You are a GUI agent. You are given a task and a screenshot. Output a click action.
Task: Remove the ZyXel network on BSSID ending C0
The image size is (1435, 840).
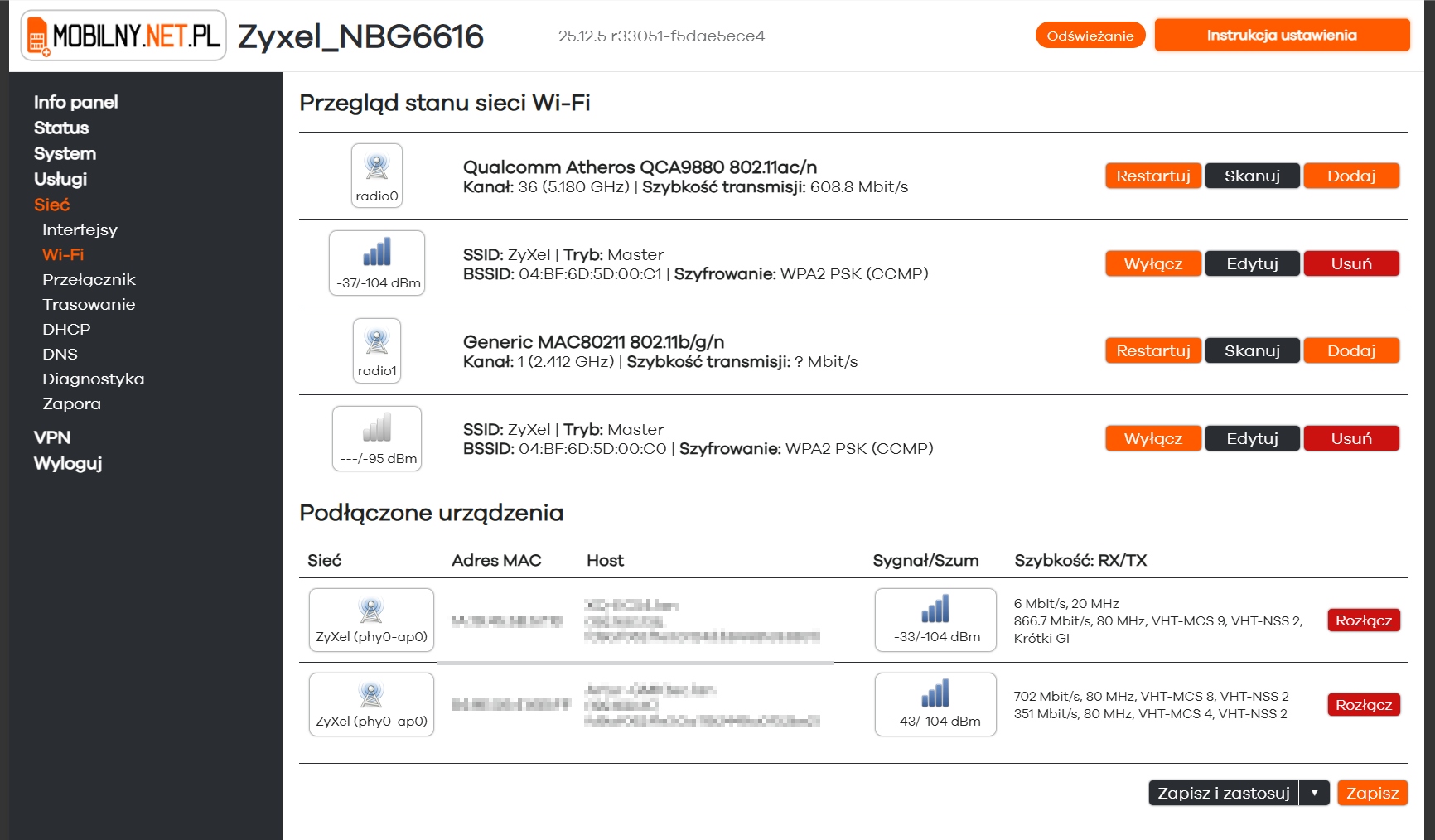pos(1351,438)
